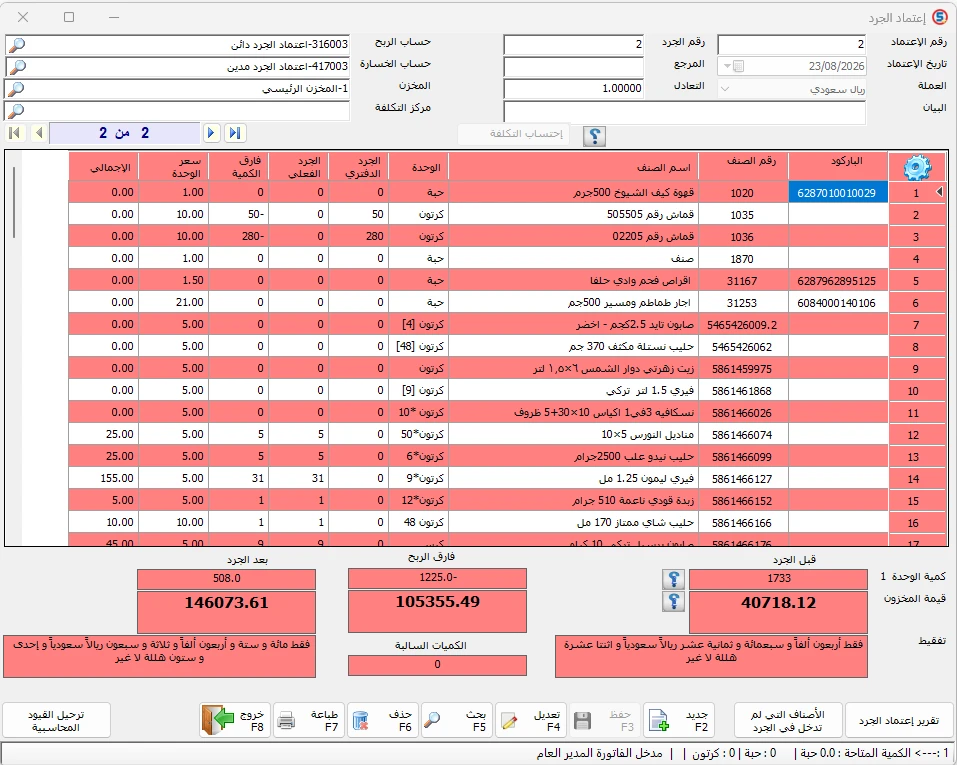Jump to the last record arrow
Screen dimensions: 957x765
click(235, 132)
